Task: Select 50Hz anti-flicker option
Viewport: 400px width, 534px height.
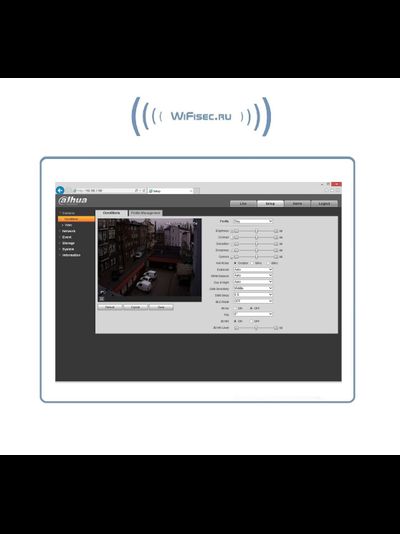Action: [x=252, y=263]
